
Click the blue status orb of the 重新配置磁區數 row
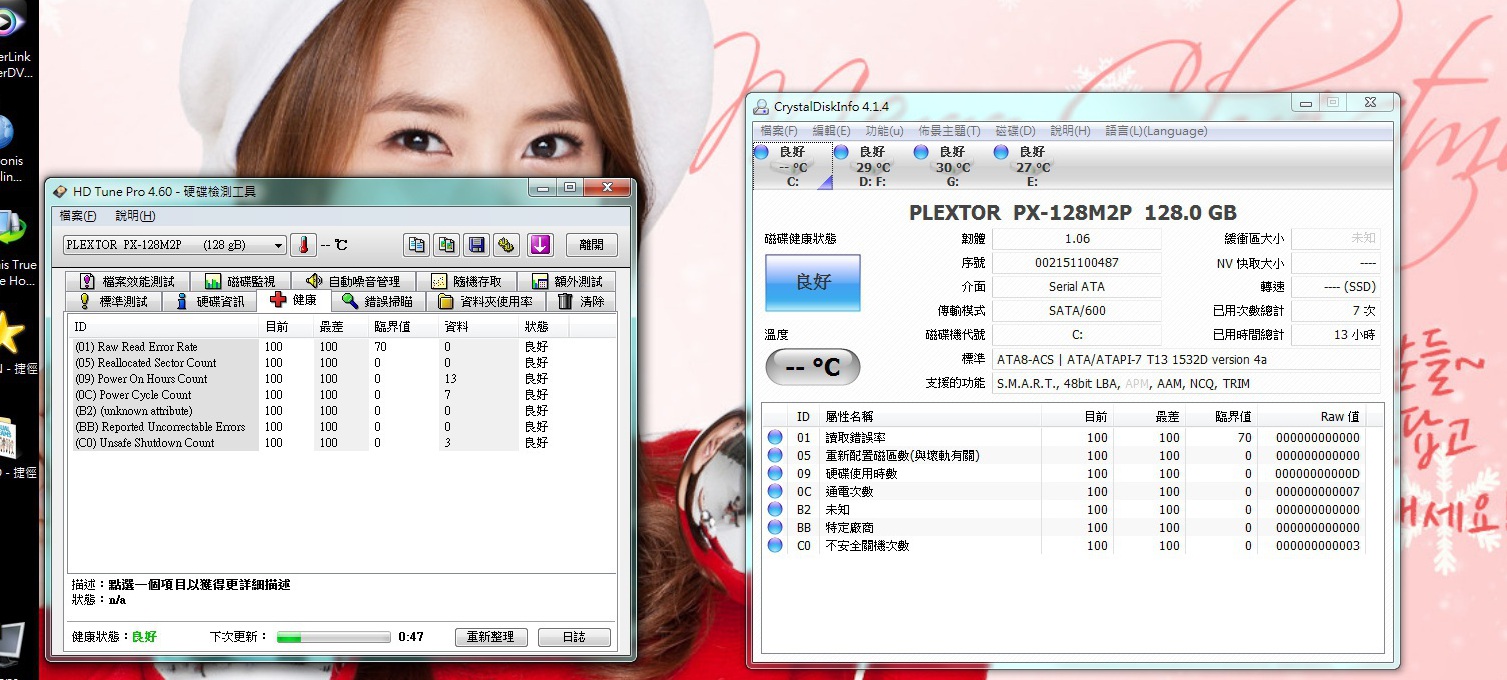[775, 455]
